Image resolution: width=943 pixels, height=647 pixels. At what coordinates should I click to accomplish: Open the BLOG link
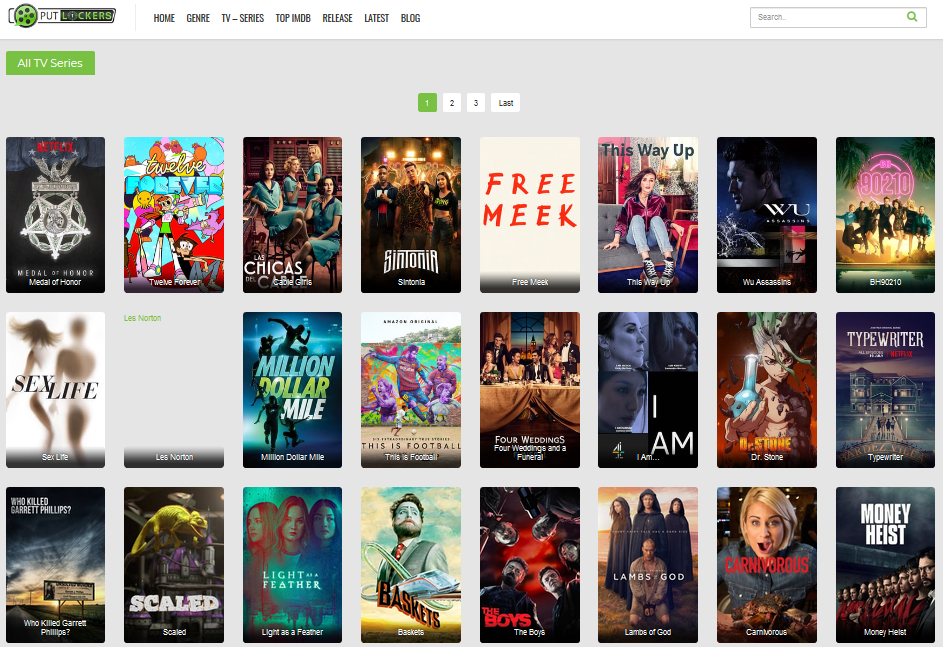tap(410, 18)
